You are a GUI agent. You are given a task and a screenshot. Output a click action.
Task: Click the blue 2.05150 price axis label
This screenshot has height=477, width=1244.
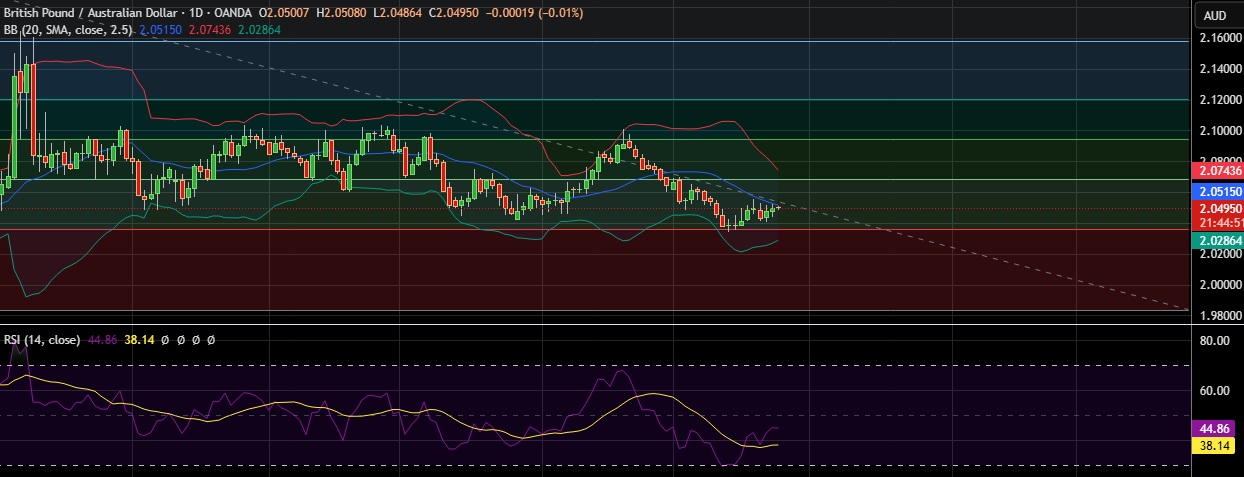point(1219,191)
